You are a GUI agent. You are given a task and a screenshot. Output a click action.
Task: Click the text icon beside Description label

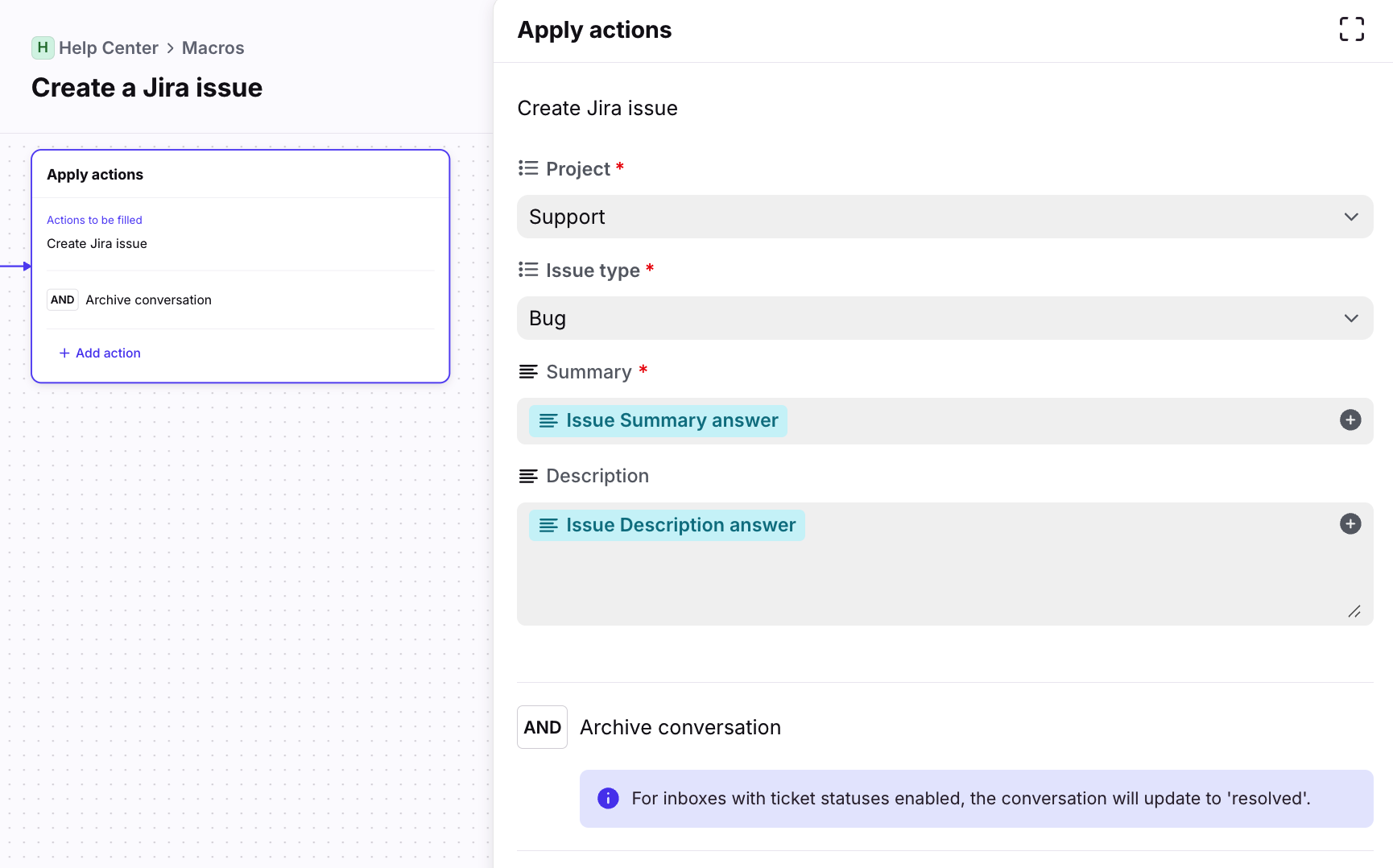(528, 476)
